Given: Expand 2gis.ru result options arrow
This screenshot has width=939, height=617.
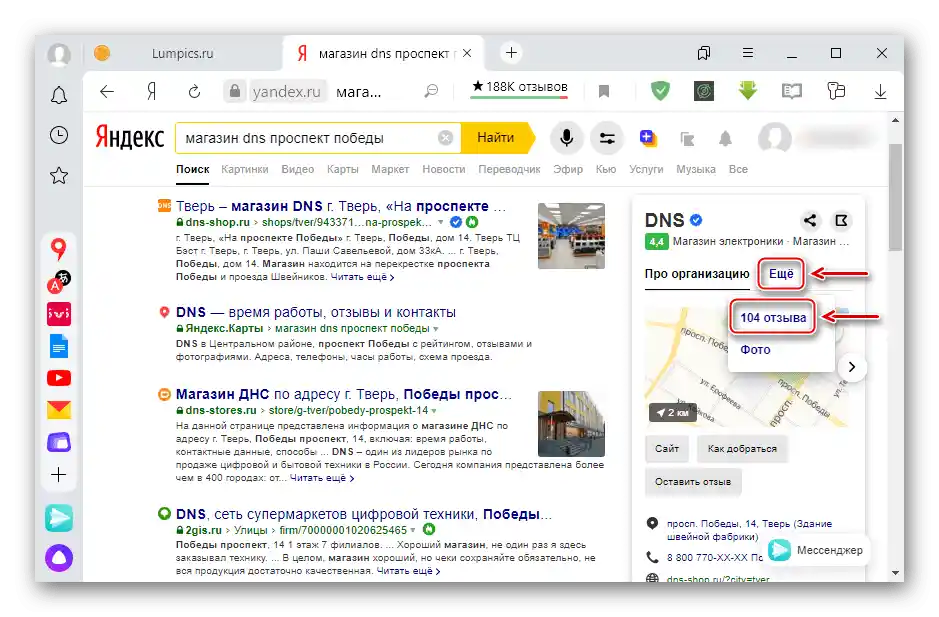Looking at the screenshot, I should tap(413, 530).
